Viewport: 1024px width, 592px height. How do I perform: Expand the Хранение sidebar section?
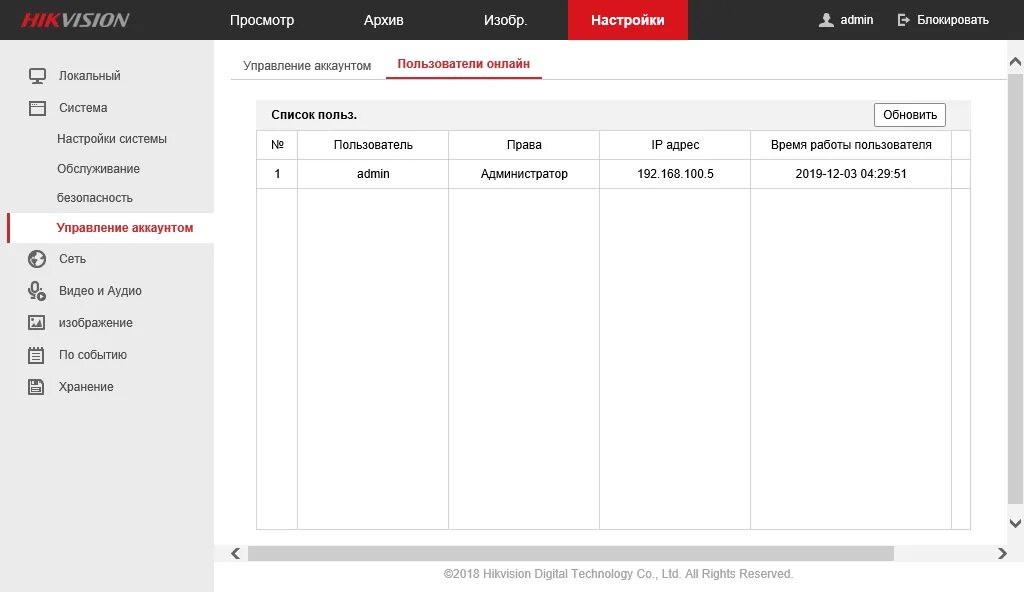(86, 387)
